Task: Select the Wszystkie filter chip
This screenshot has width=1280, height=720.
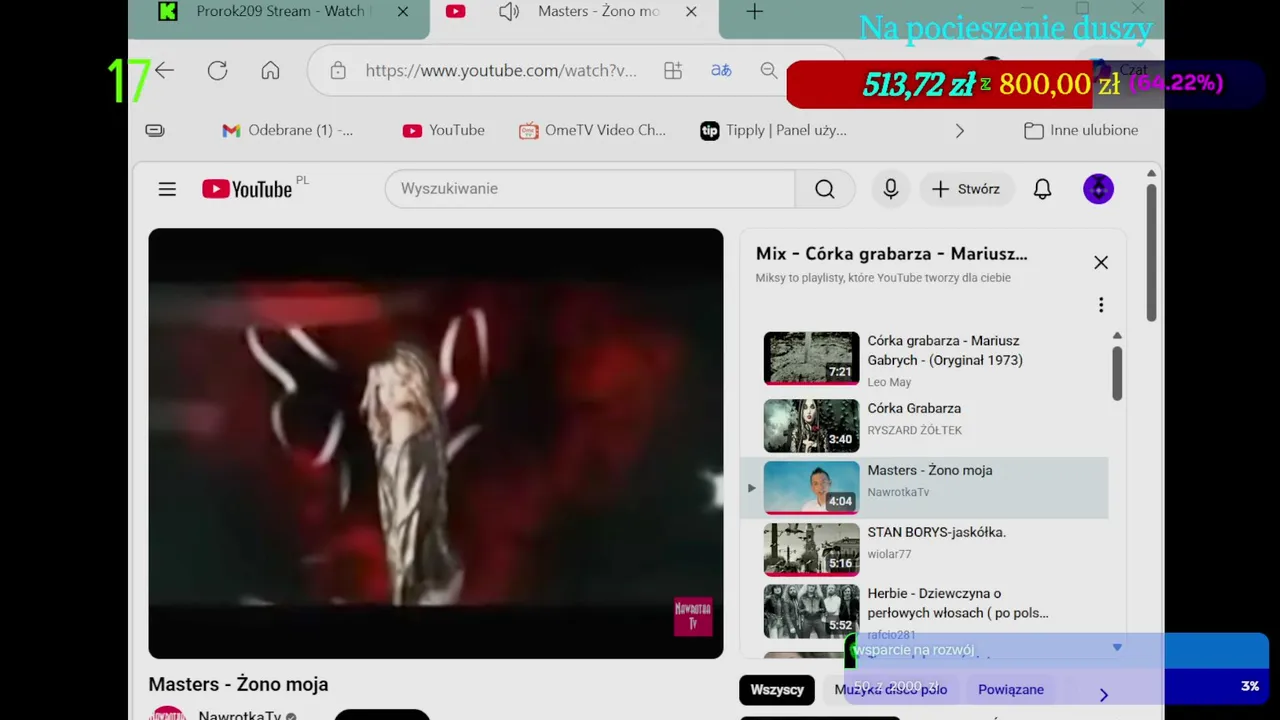Action: click(x=777, y=689)
